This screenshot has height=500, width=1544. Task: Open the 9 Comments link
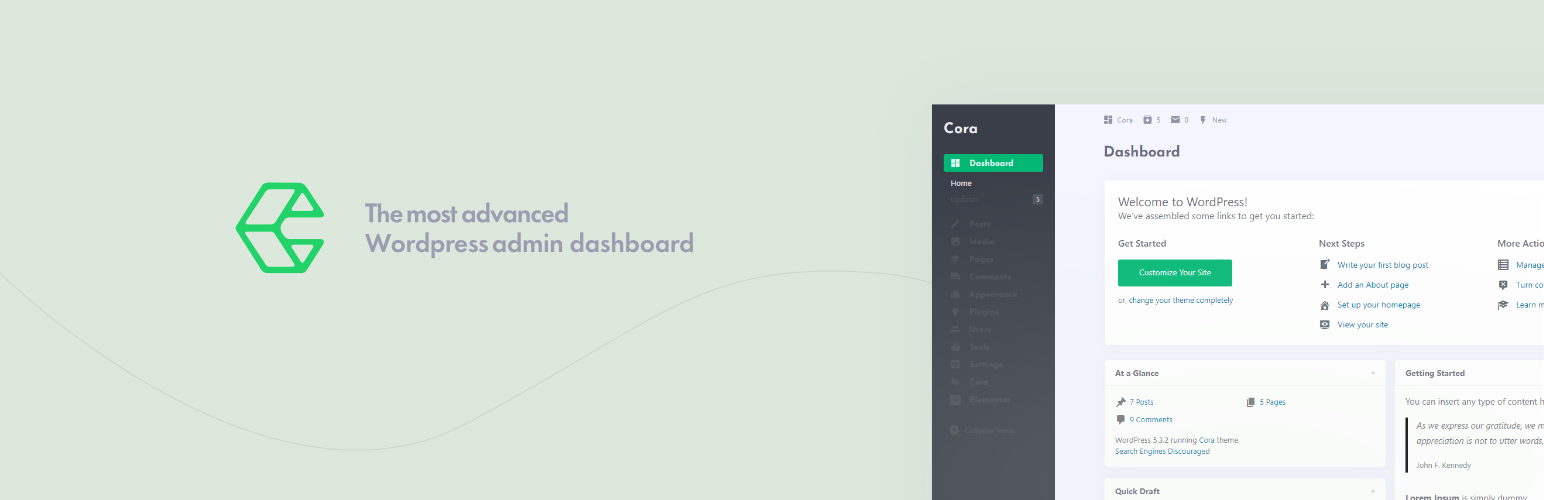(x=1151, y=420)
